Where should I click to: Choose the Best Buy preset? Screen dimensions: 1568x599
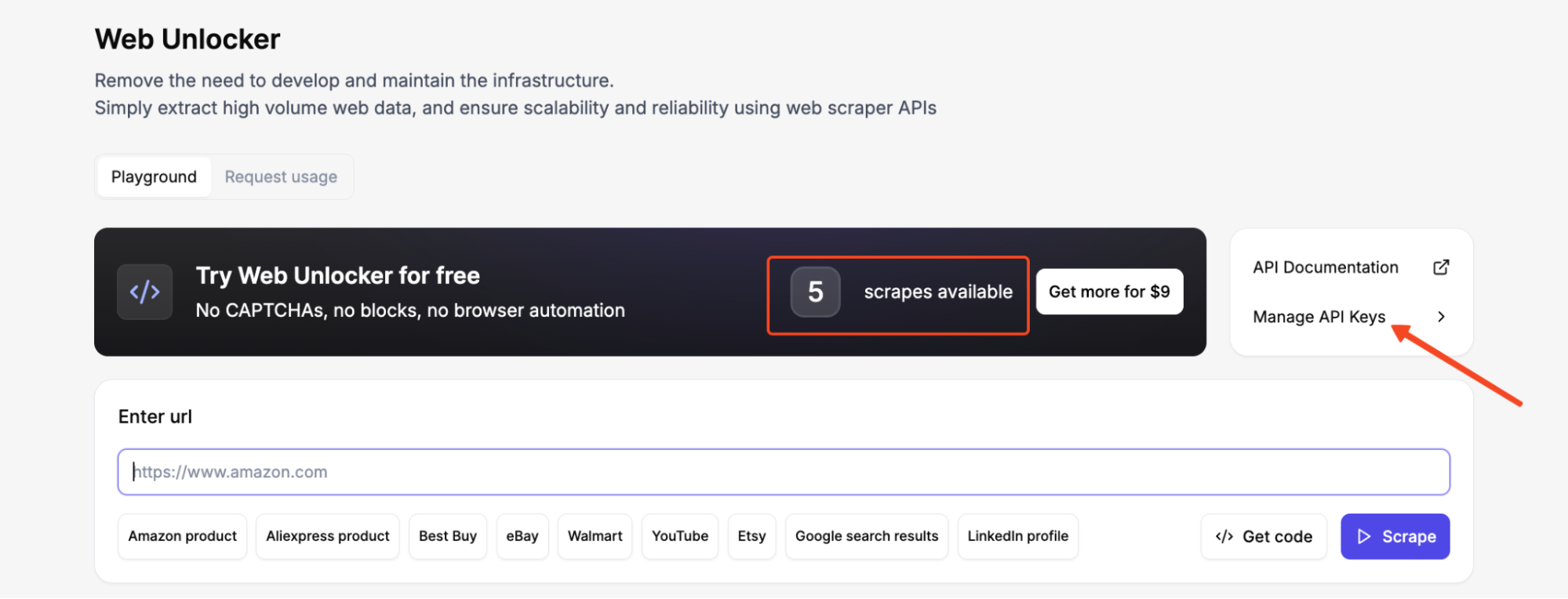(x=448, y=536)
